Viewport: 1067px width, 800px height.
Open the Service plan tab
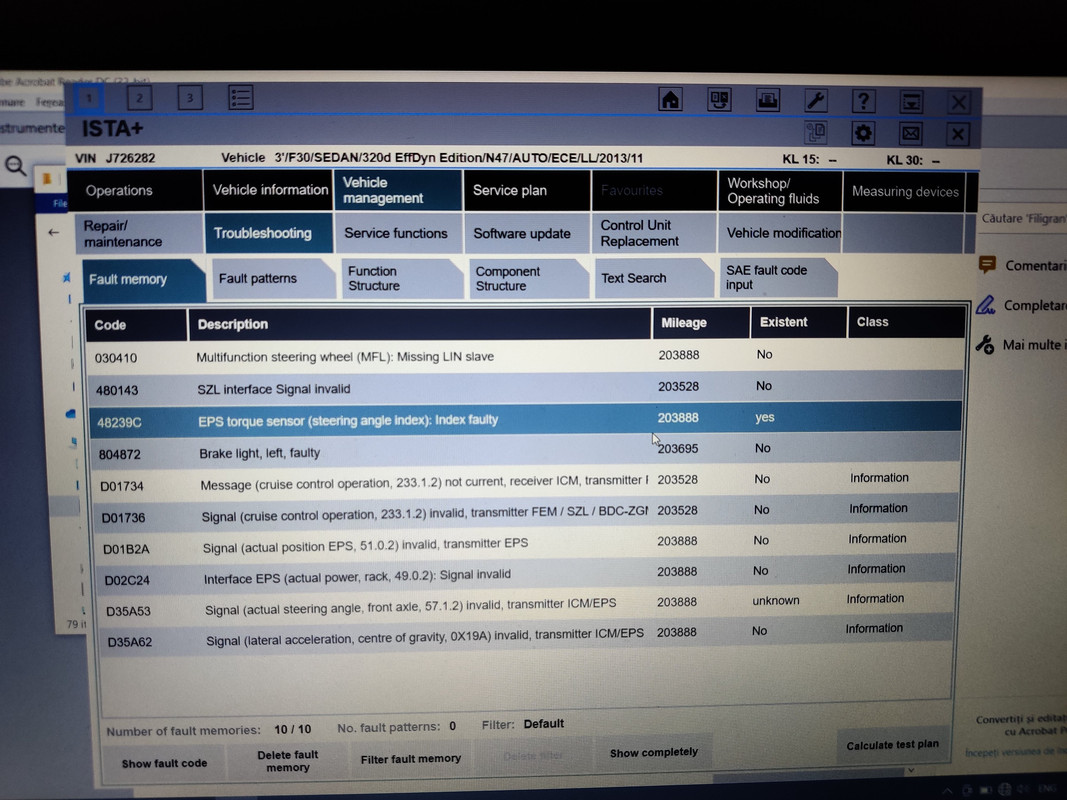[527, 190]
